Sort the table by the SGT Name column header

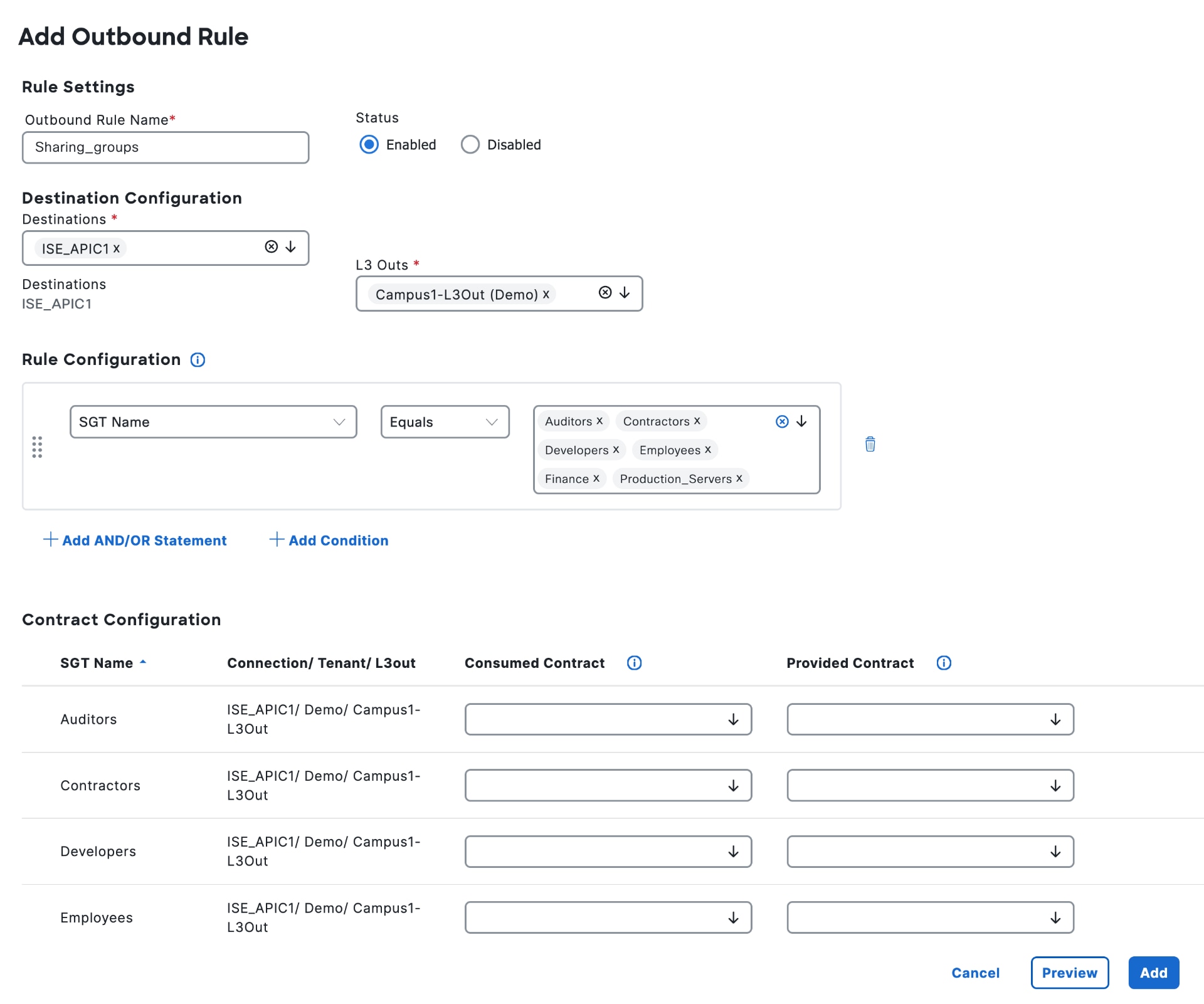click(97, 663)
